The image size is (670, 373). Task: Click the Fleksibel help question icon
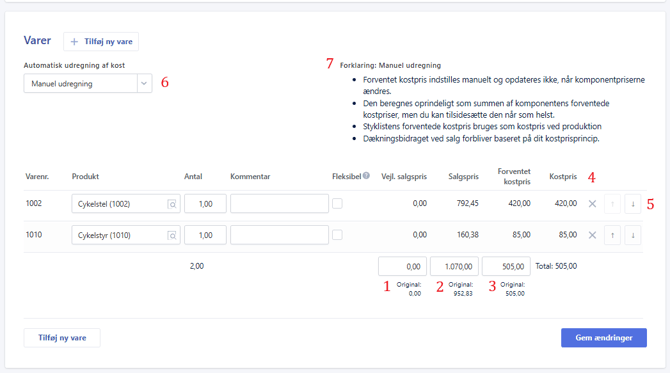pos(366,176)
